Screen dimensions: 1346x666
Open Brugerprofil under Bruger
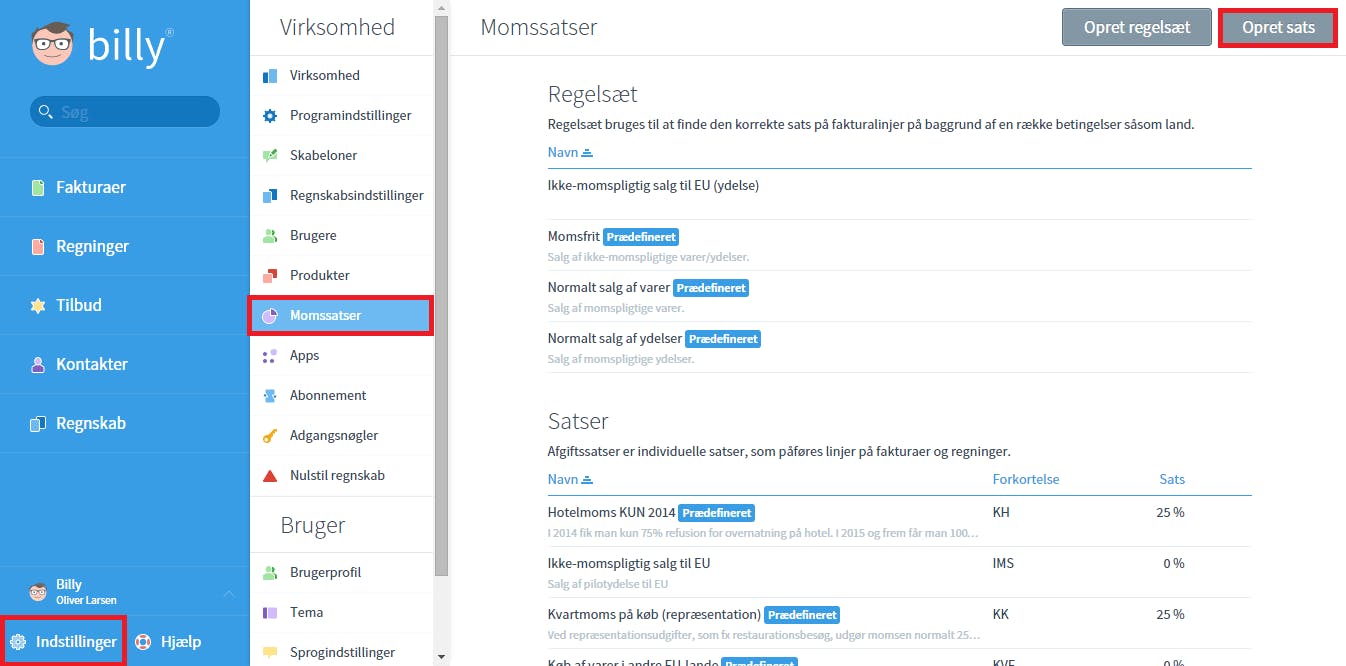[x=341, y=572]
